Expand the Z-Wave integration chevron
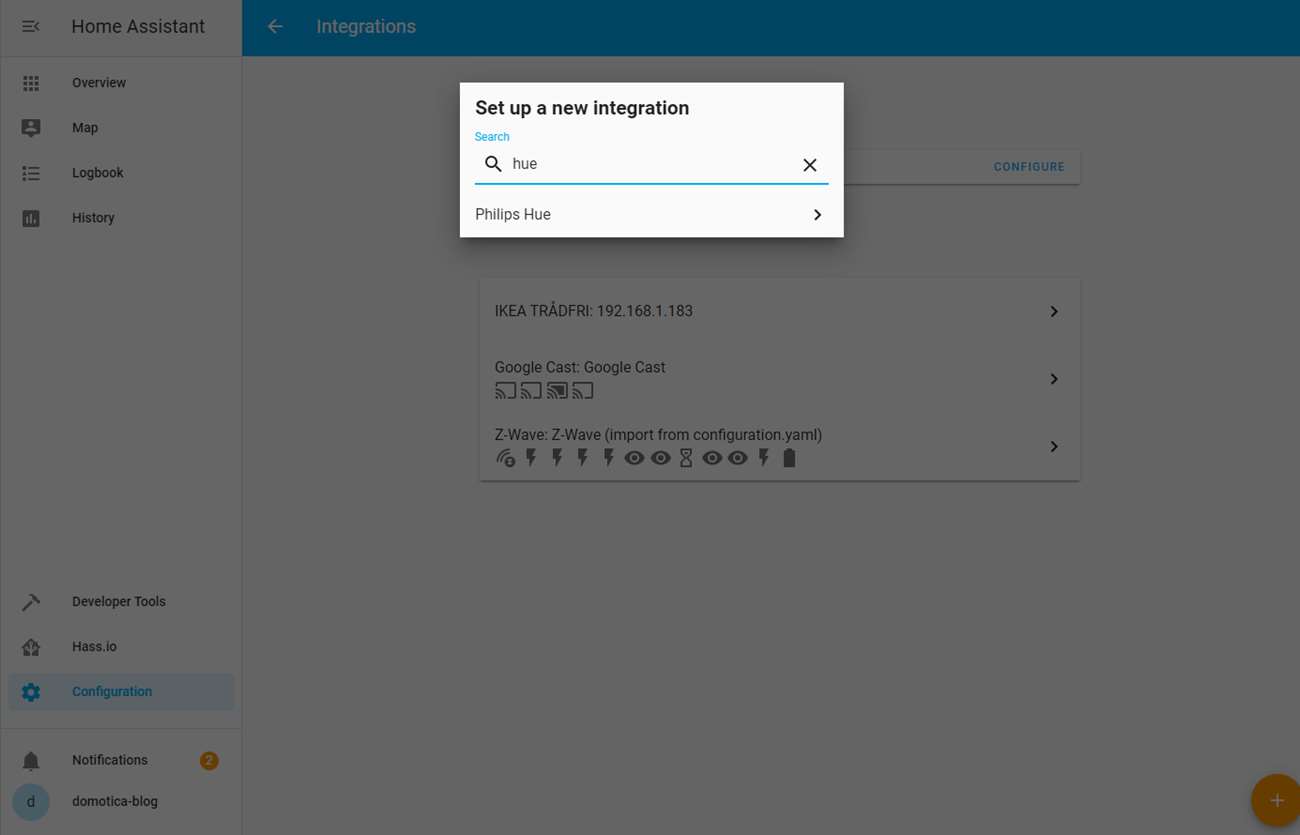 (1054, 447)
